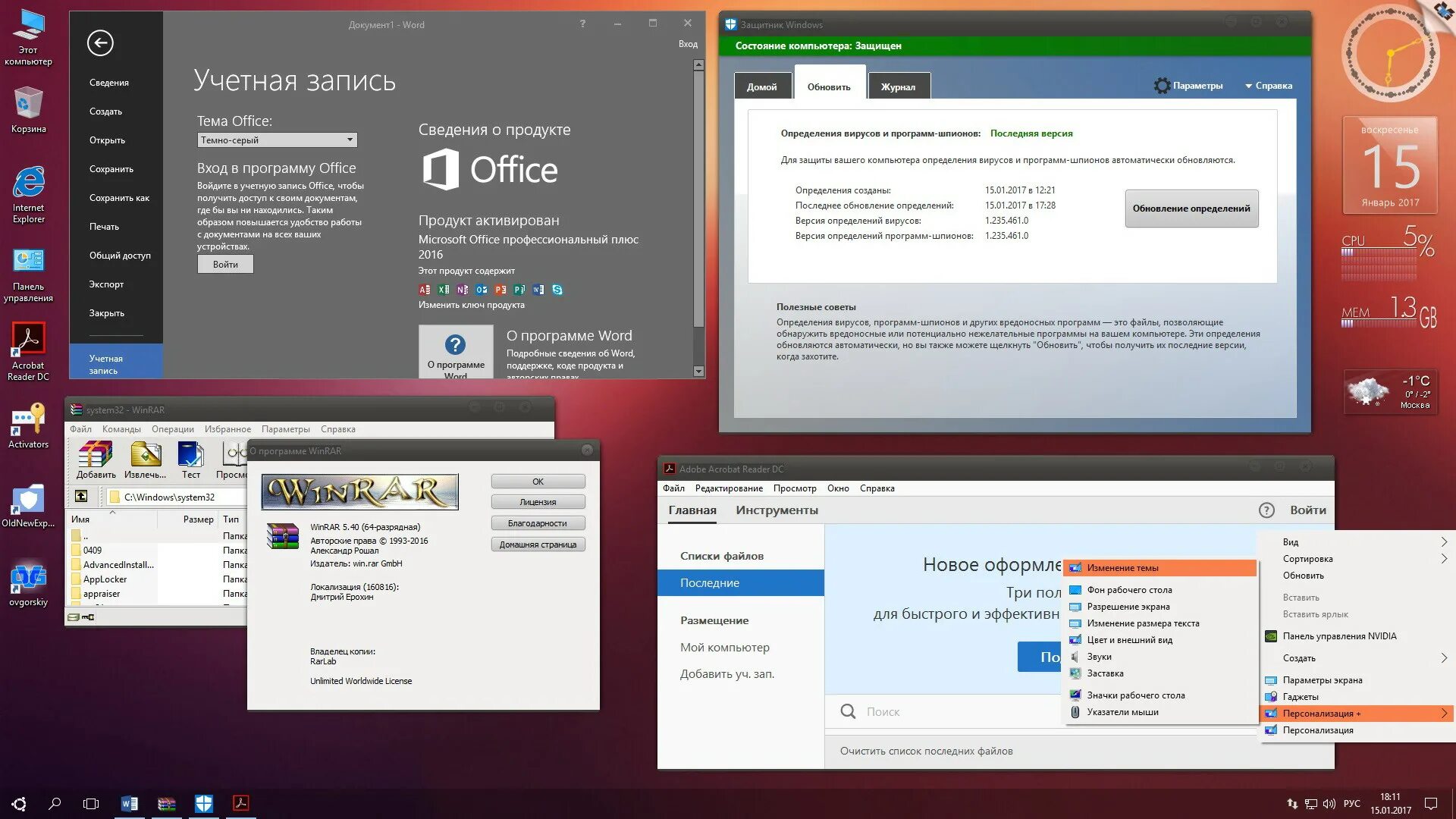Click the Defender Parameters gear icon
The width and height of the screenshot is (1456, 819).
[1162, 86]
